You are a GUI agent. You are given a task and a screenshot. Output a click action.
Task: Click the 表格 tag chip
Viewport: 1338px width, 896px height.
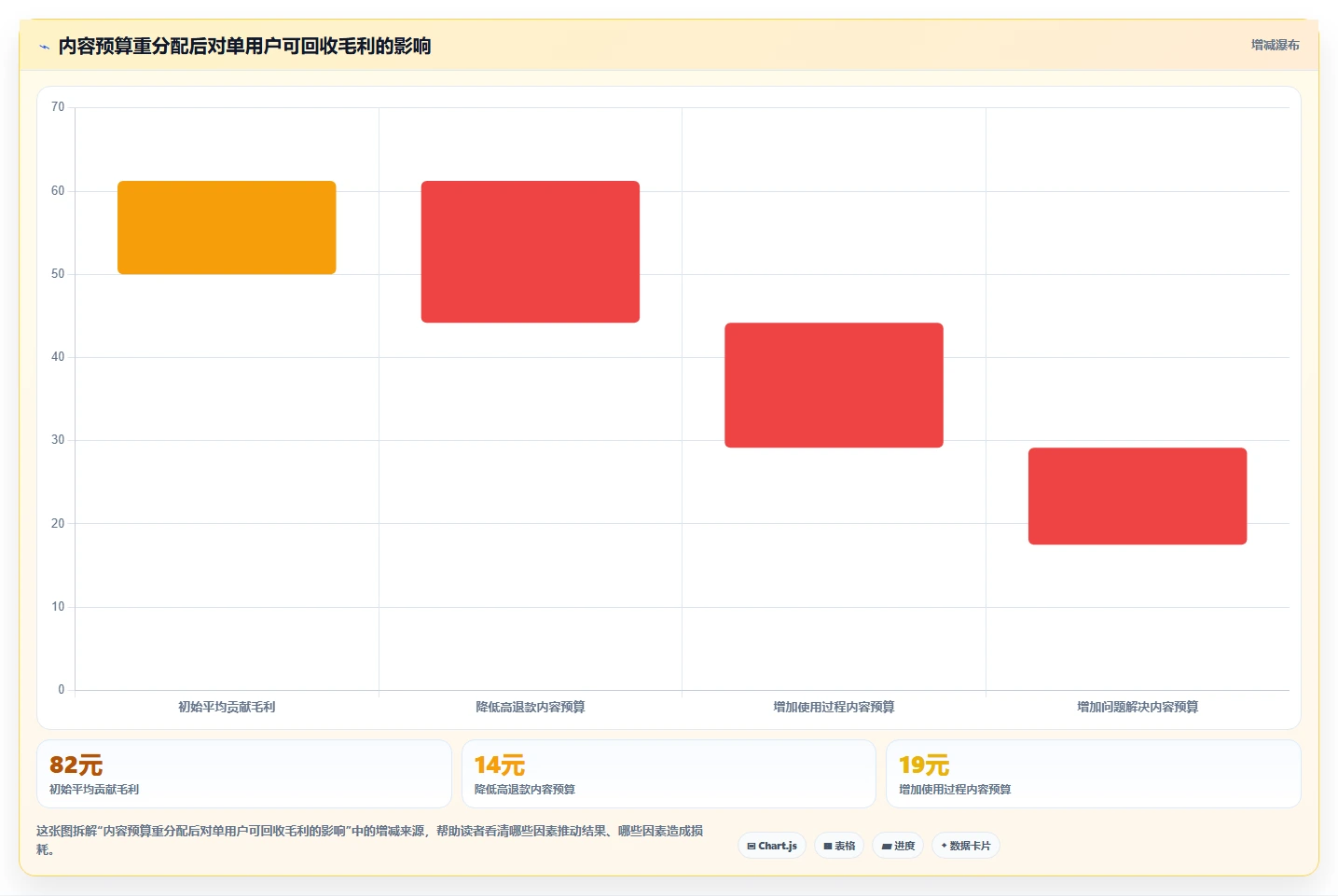pyautogui.click(x=839, y=846)
